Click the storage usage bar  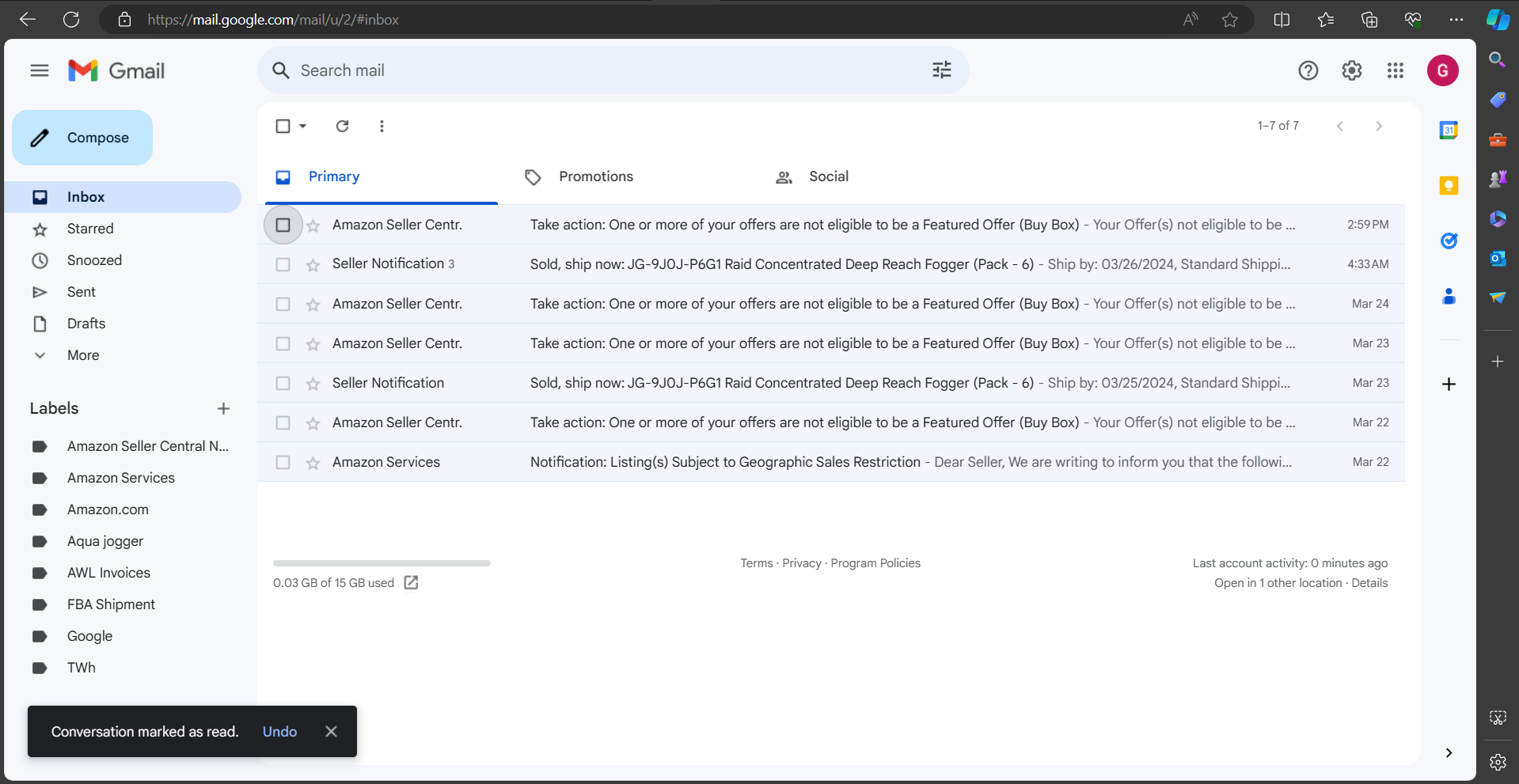tap(382, 563)
